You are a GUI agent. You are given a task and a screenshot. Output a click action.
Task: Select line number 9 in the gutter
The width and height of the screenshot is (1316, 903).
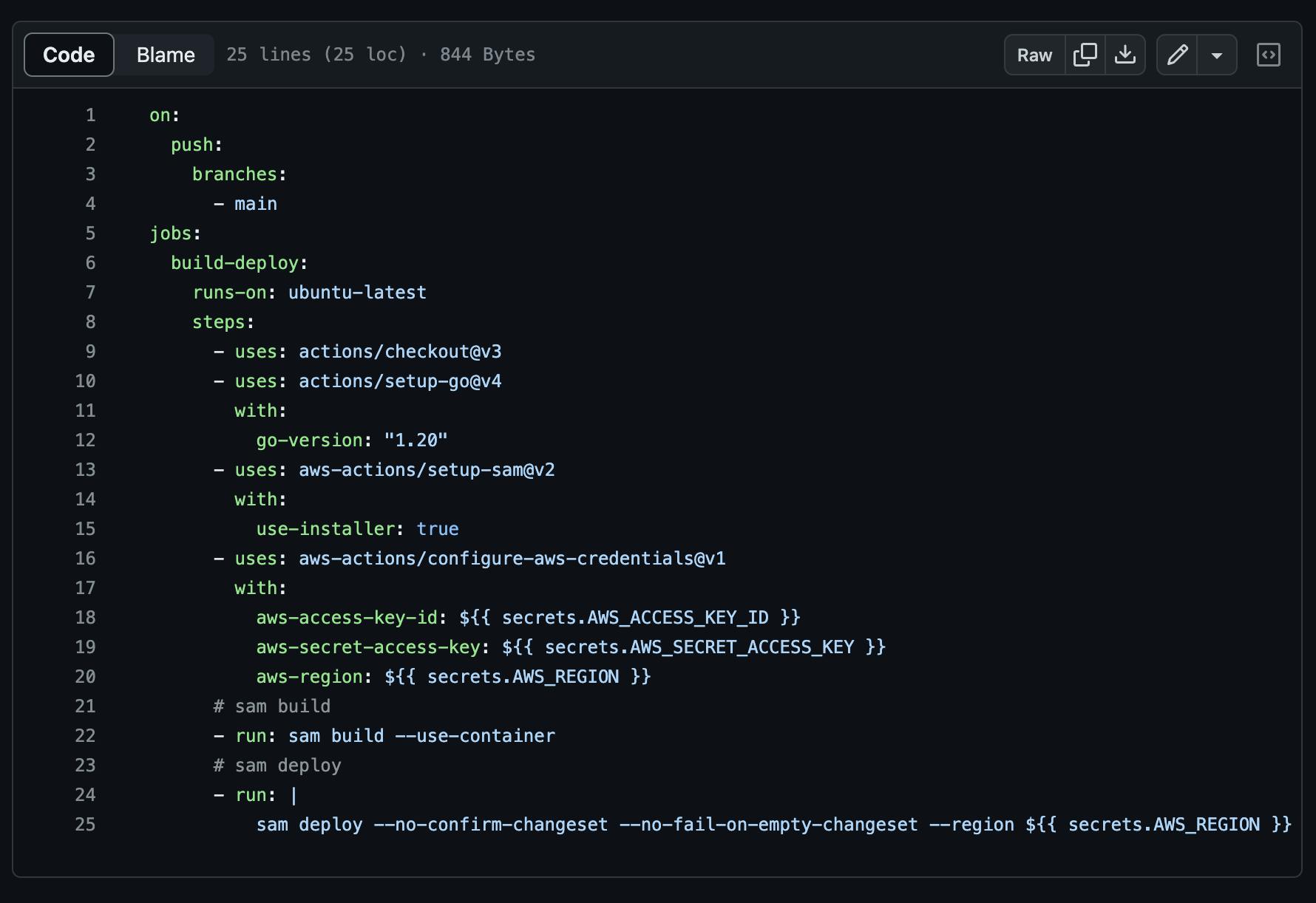pyautogui.click(x=90, y=352)
